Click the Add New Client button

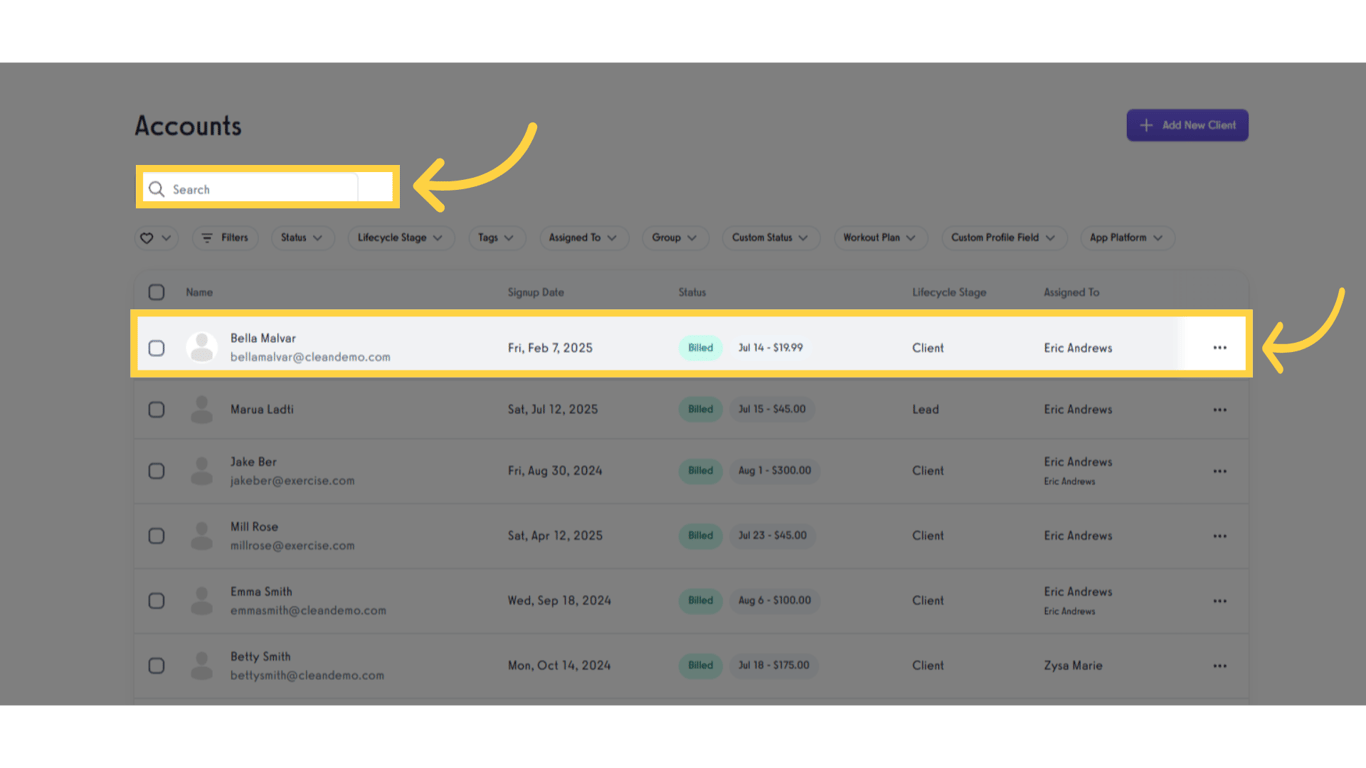pos(1187,125)
